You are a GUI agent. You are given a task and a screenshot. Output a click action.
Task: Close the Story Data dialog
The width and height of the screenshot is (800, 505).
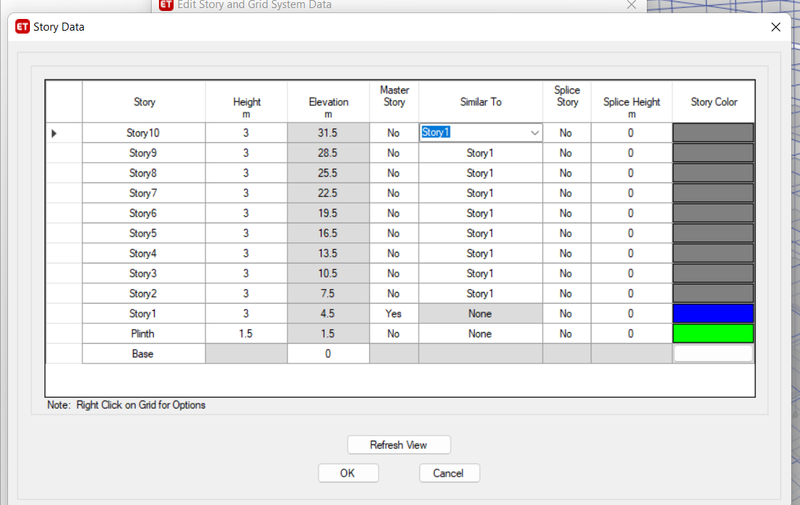pos(776,27)
